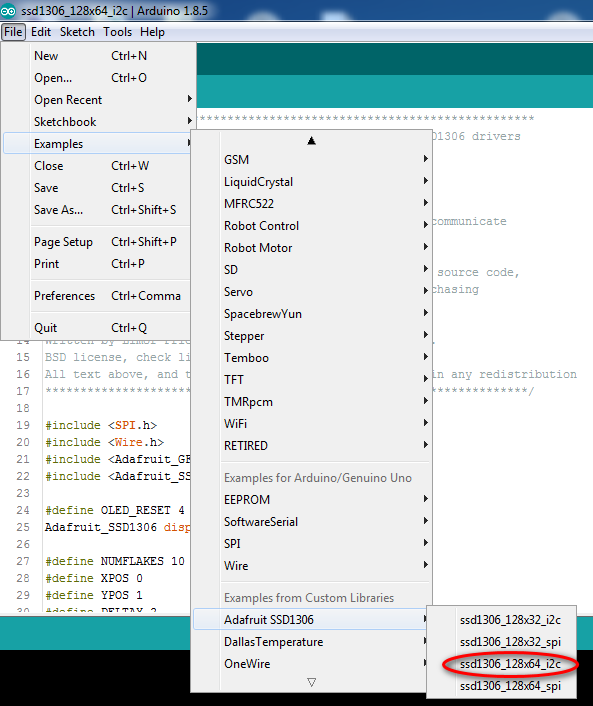Open the Stepper examples submenu
This screenshot has width=593, height=706.
(312, 336)
